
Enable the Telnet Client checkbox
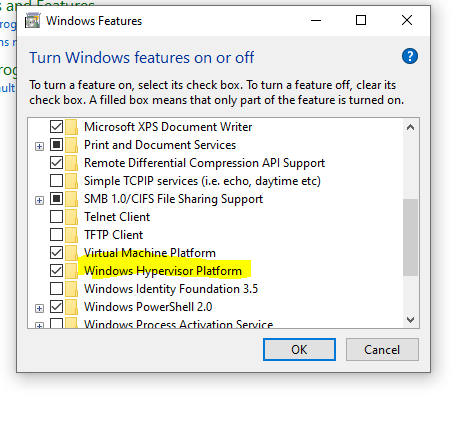tap(56, 217)
